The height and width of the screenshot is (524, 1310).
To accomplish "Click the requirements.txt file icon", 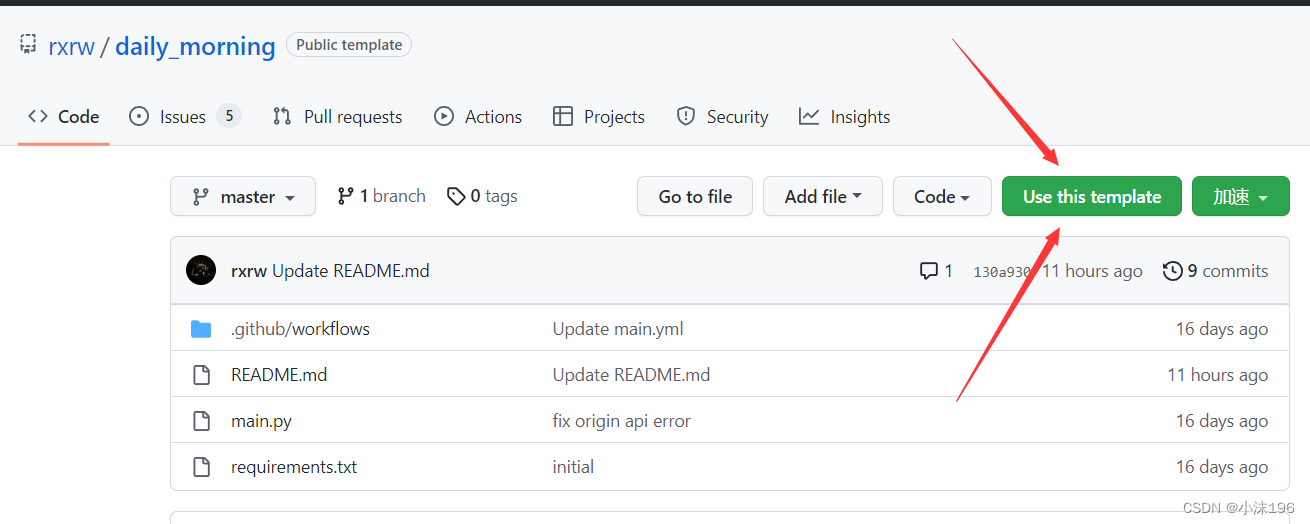I will pyautogui.click(x=201, y=467).
